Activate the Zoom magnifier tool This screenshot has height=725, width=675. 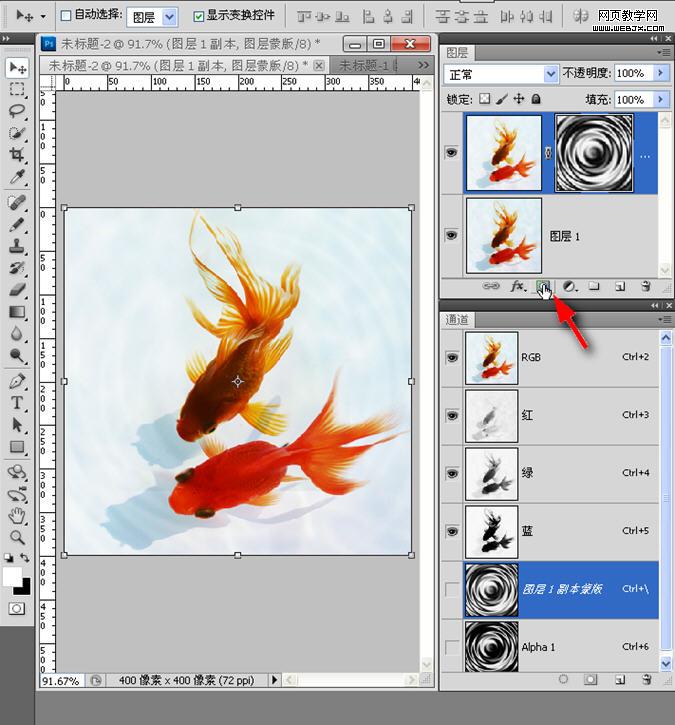pyautogui.click(x=17, y=537)
